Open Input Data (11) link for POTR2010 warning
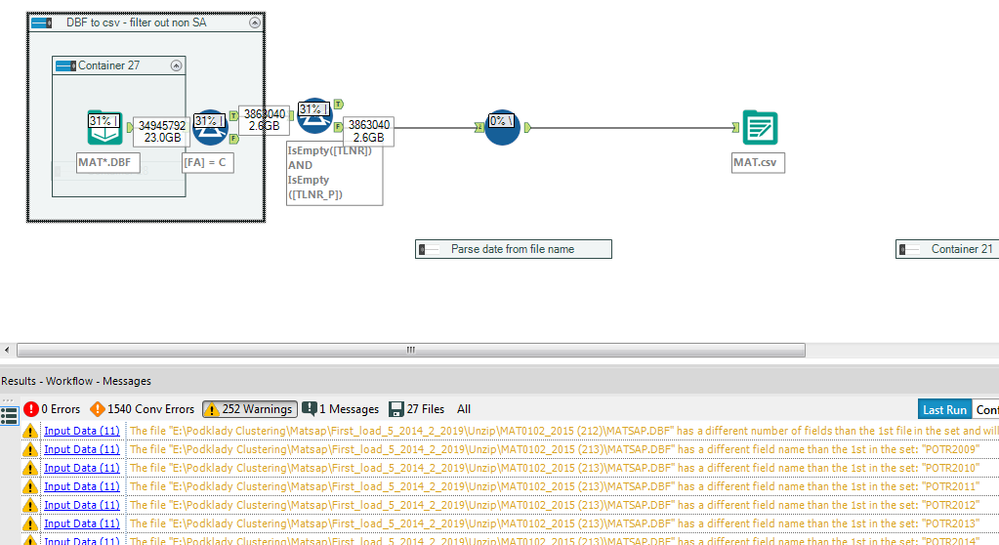The width and height of the screenshot is (999, 545). tap(82, 468)
